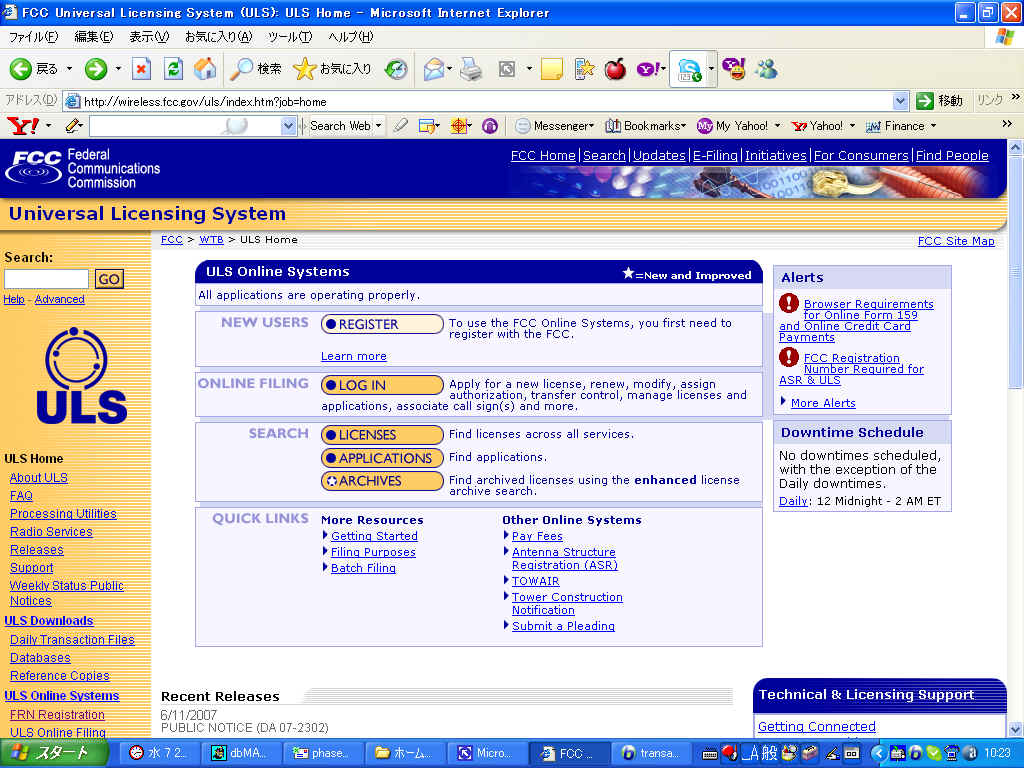Click the Print icon in toolbar
Viewport: 1024px width, 768px height.
[x=471, y=69]
